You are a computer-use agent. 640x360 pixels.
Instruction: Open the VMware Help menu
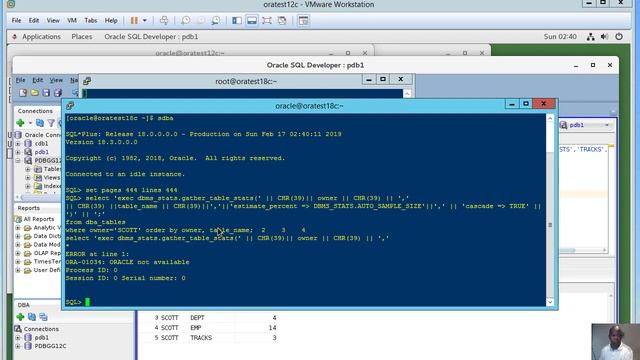coord(111,20)
